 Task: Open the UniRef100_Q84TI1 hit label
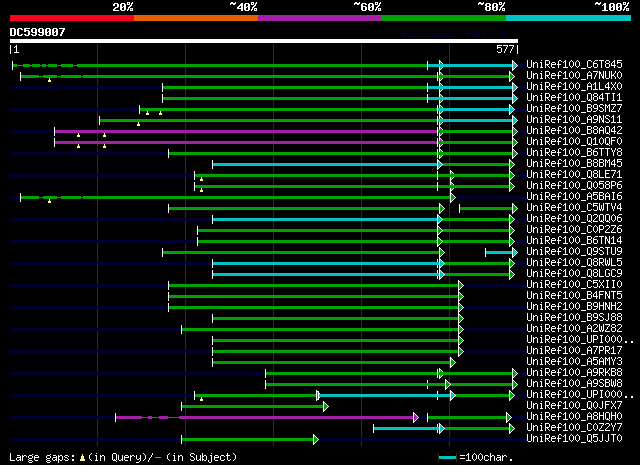[574, 98]
